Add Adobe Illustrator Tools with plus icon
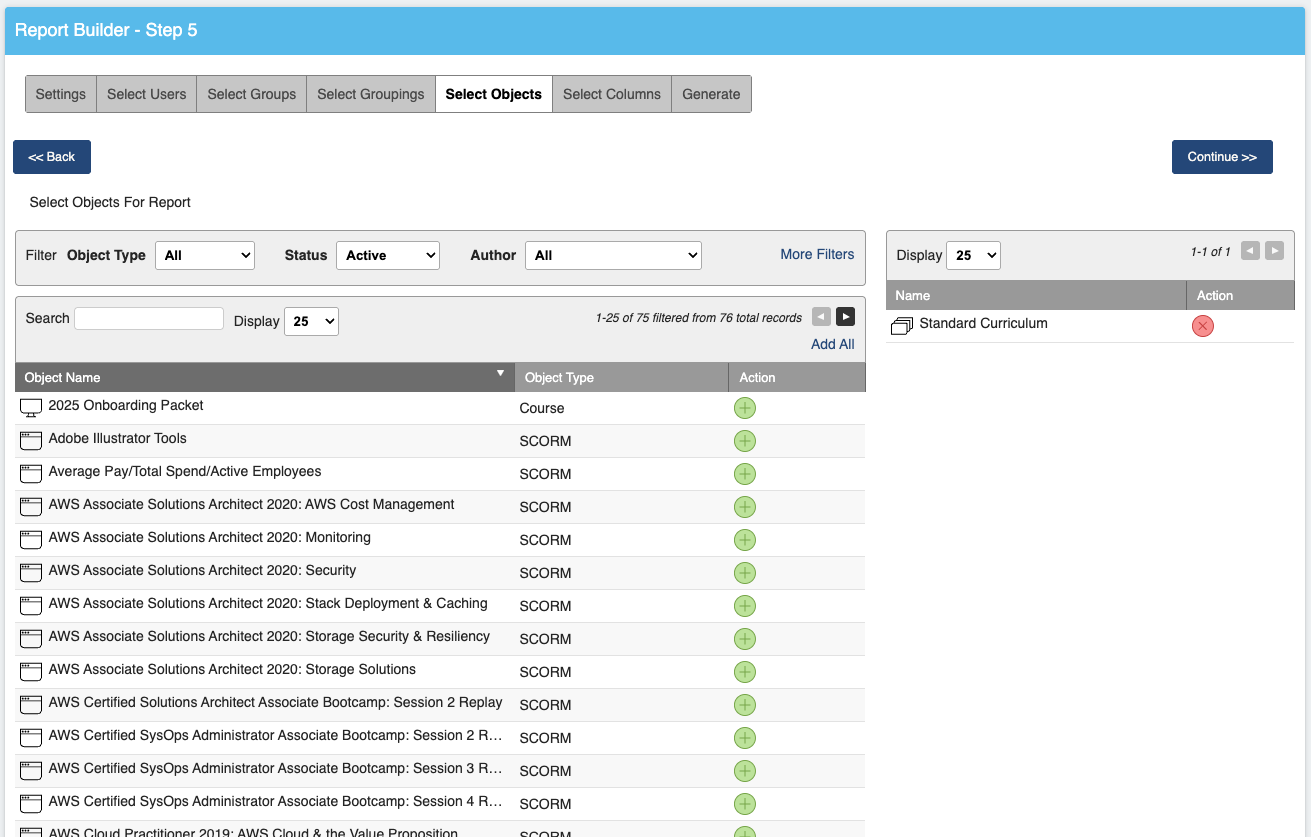 pos(745,441)
